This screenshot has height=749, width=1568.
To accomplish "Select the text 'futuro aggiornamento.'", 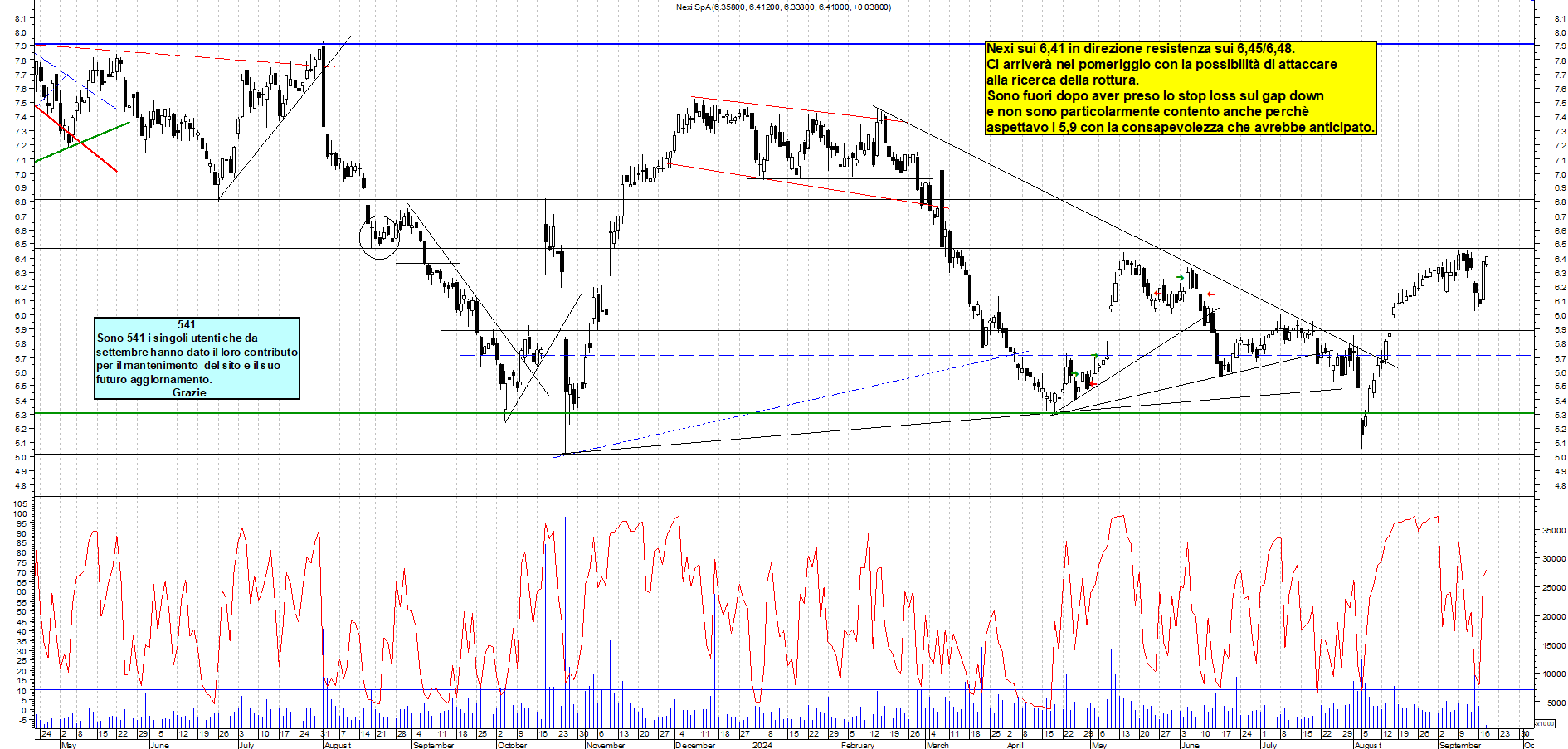I will (x=154, y=380).
